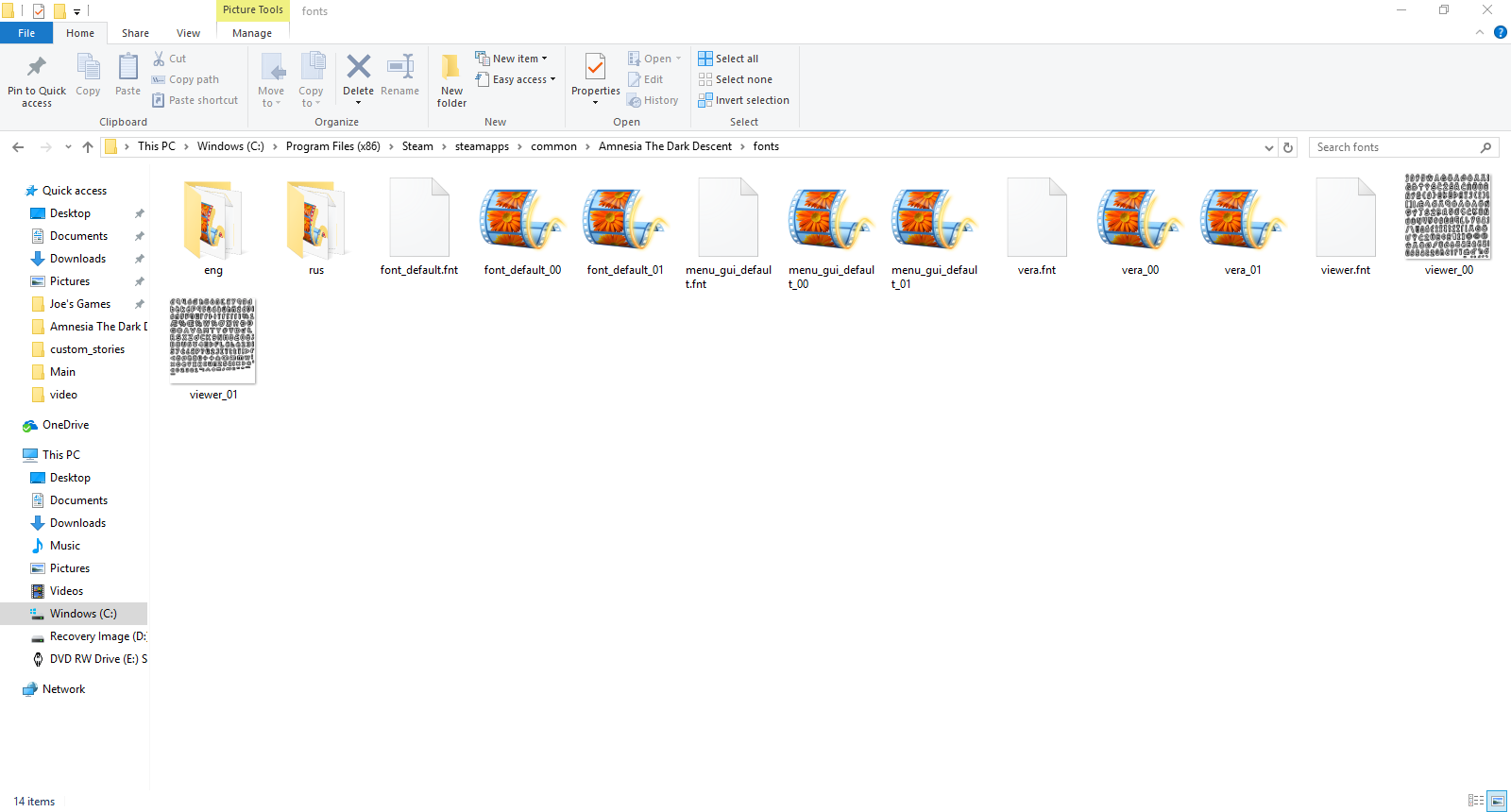Click the Pin to Quick access icon
The image size is (1511, 812).
pyautogui.click(x=37, y=68)
